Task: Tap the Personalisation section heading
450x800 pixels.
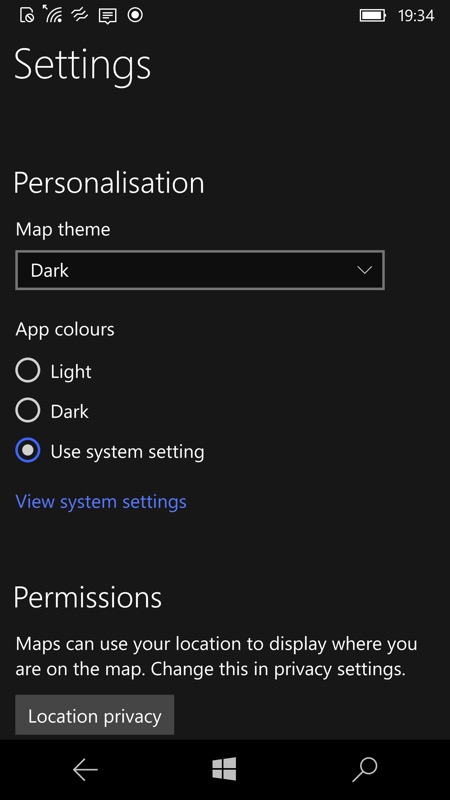Action: (109, 183)
